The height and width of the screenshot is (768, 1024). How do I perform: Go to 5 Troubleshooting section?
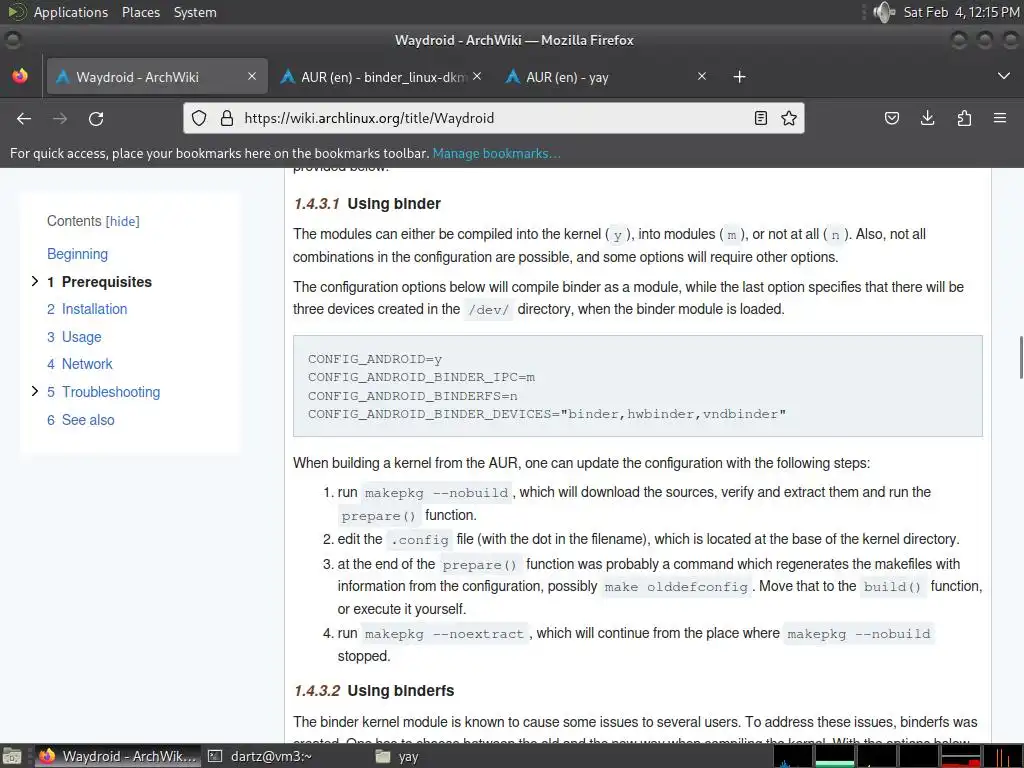coord(103,392)
